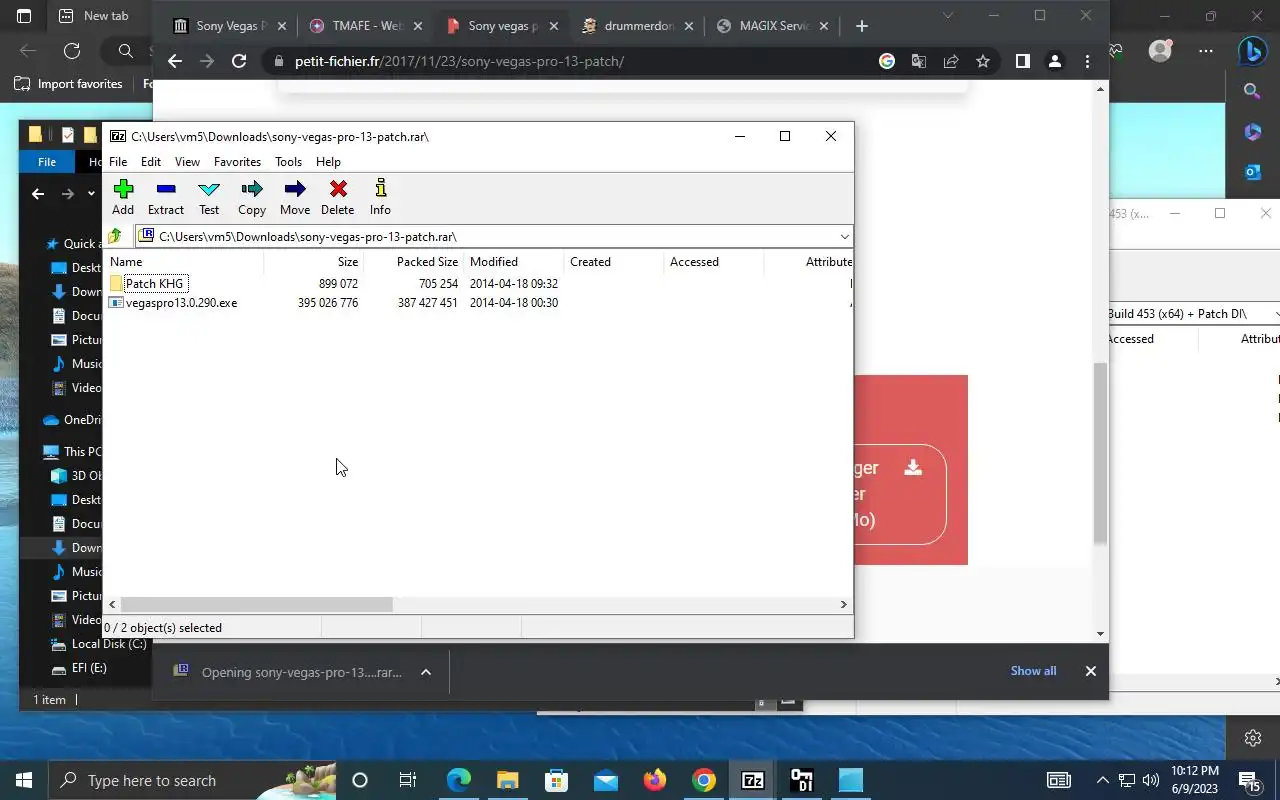This screenshot has height=800, width=1280.
Task: Click the right arrow of 7-Zip horizontal scrollbar
Action: point(844,604)
